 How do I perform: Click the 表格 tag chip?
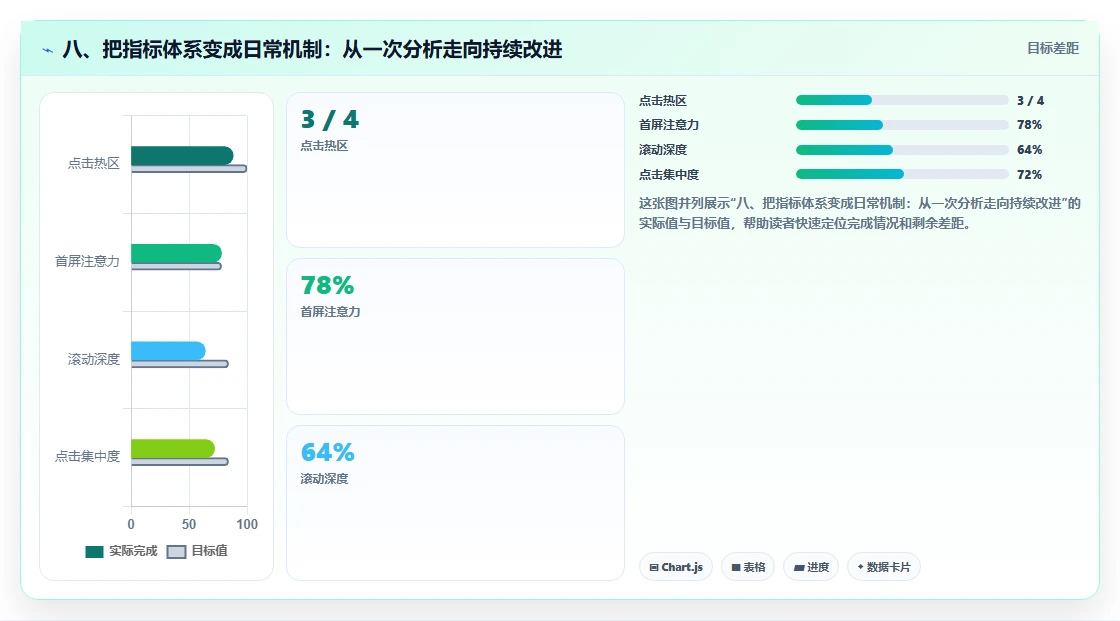tap(748, 567)
